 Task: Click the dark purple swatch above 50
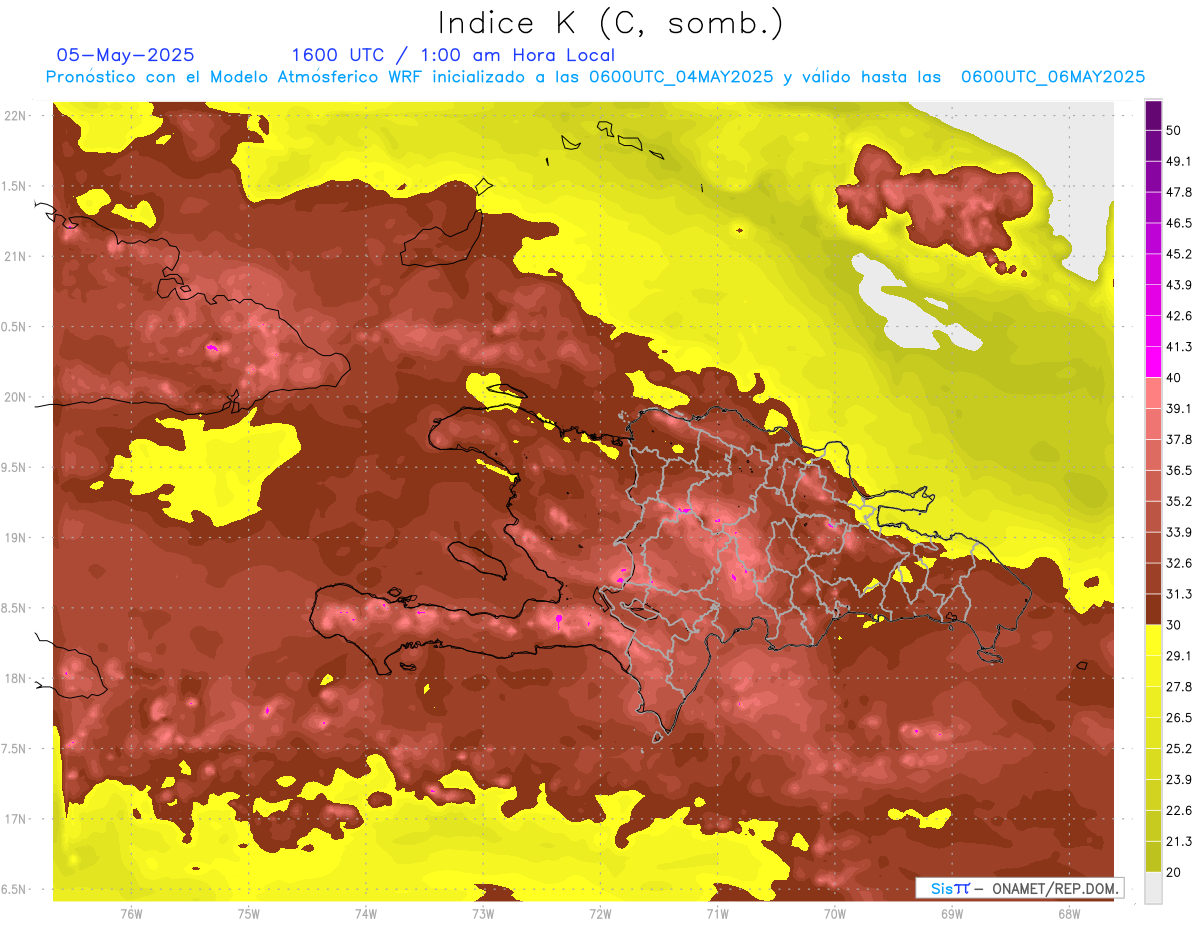1153,115
